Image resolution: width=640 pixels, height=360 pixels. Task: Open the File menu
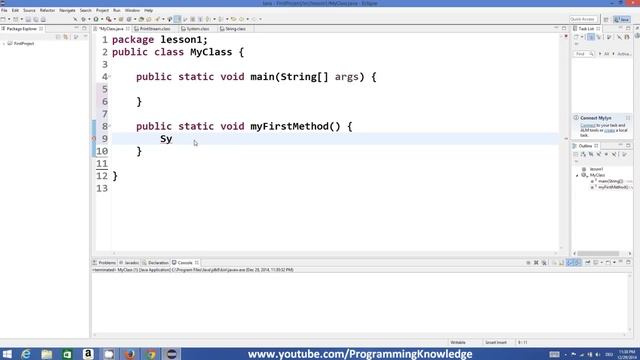click(4, 10)
